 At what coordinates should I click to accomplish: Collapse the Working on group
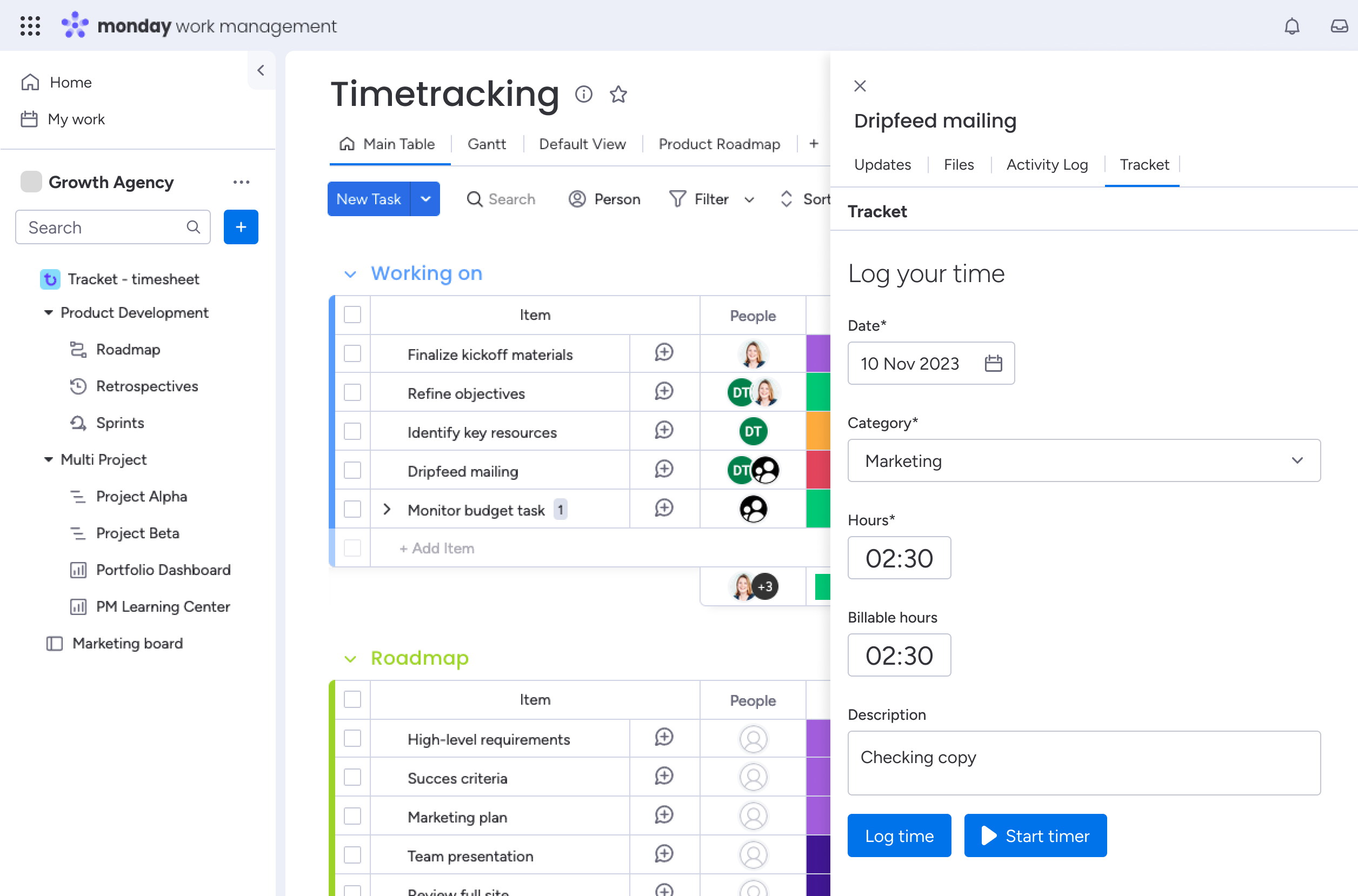point(350,273)
